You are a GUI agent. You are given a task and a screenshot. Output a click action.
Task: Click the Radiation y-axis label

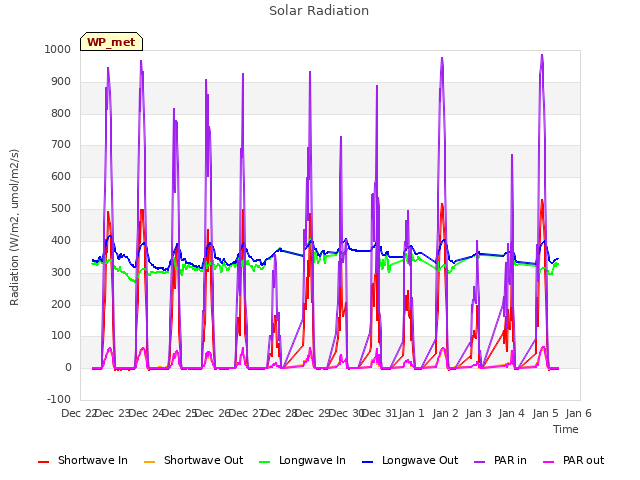tap(14, 227)
